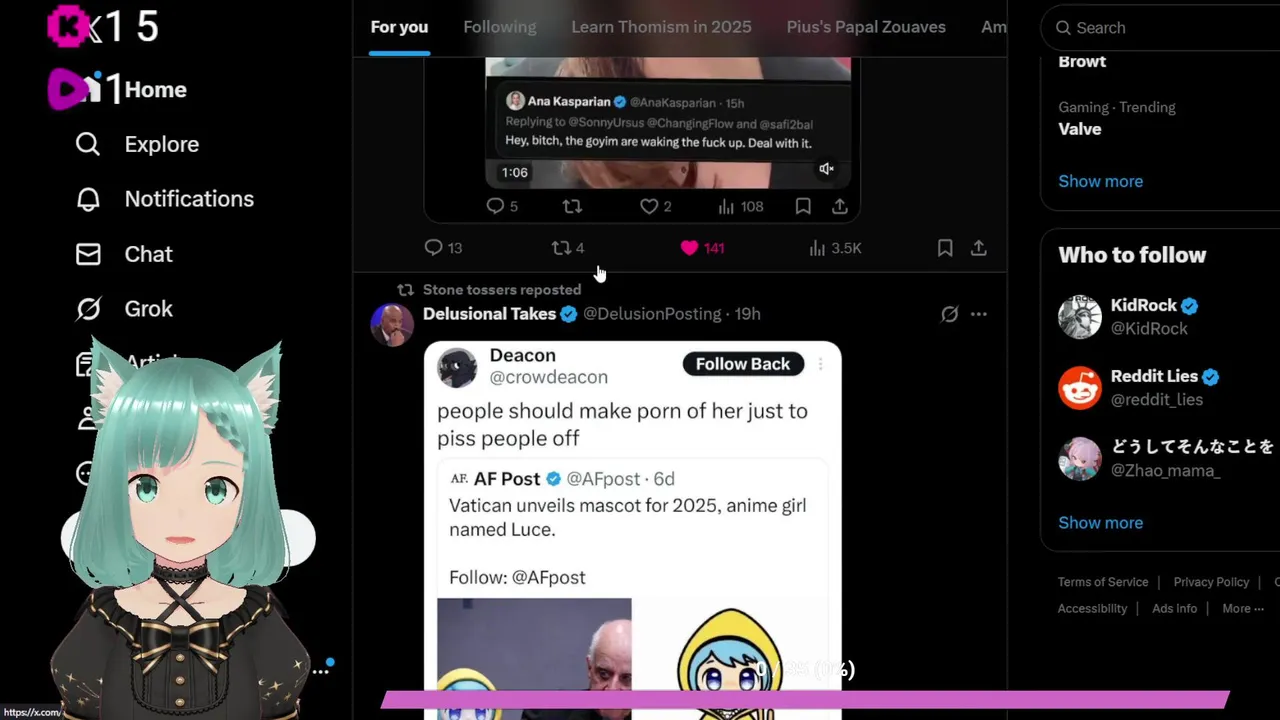Open Grok from the sidebar

[x=124, y=309]
